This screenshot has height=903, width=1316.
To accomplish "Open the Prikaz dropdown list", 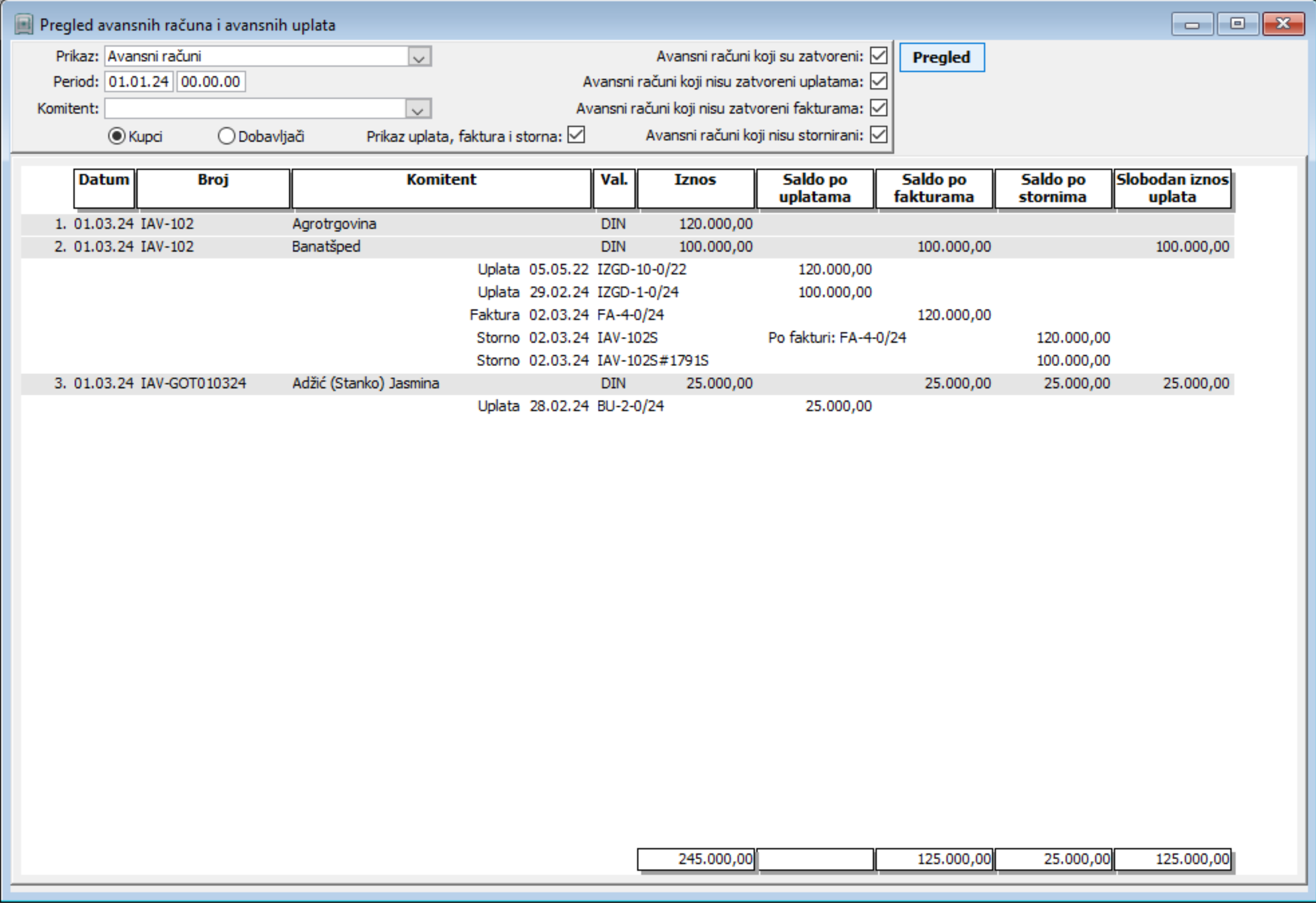I will [x=419, y=57].
